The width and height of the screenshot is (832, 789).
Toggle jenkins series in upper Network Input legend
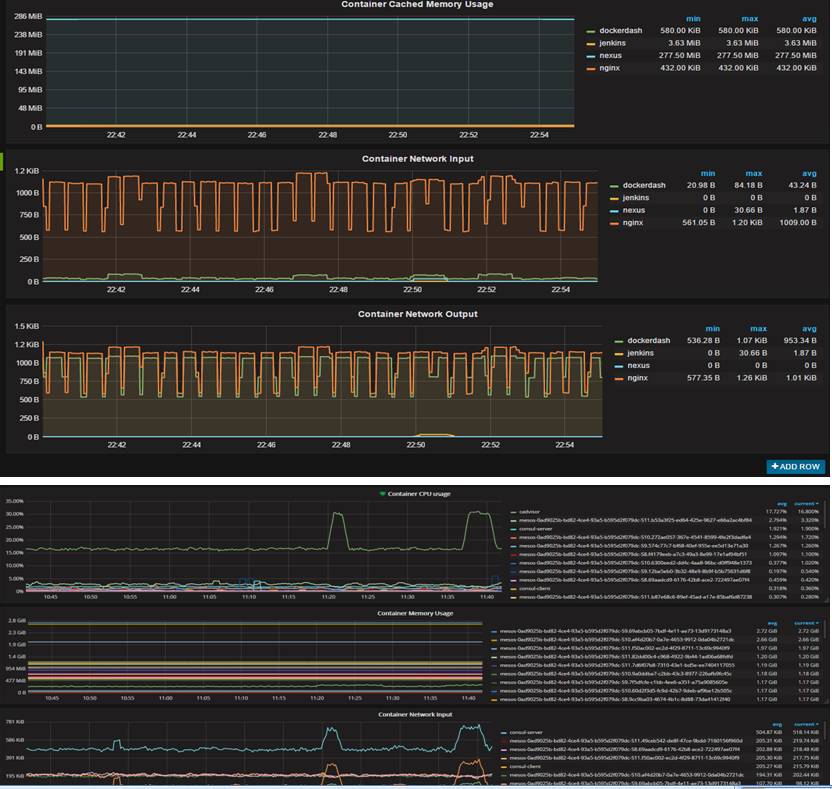[636, 197]
